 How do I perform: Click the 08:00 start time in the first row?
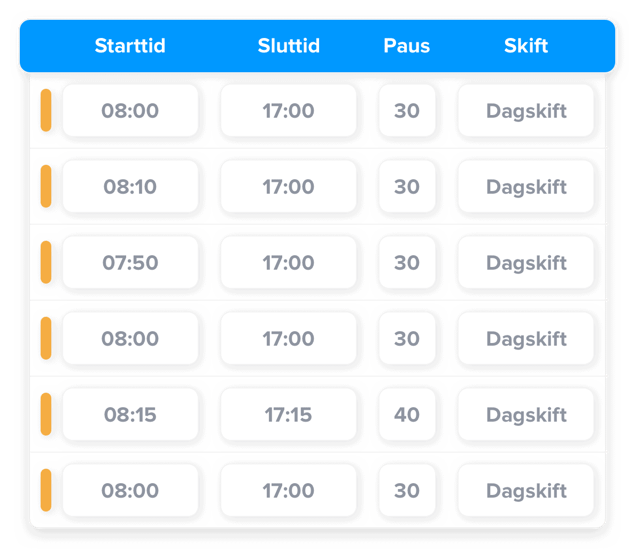130,111
